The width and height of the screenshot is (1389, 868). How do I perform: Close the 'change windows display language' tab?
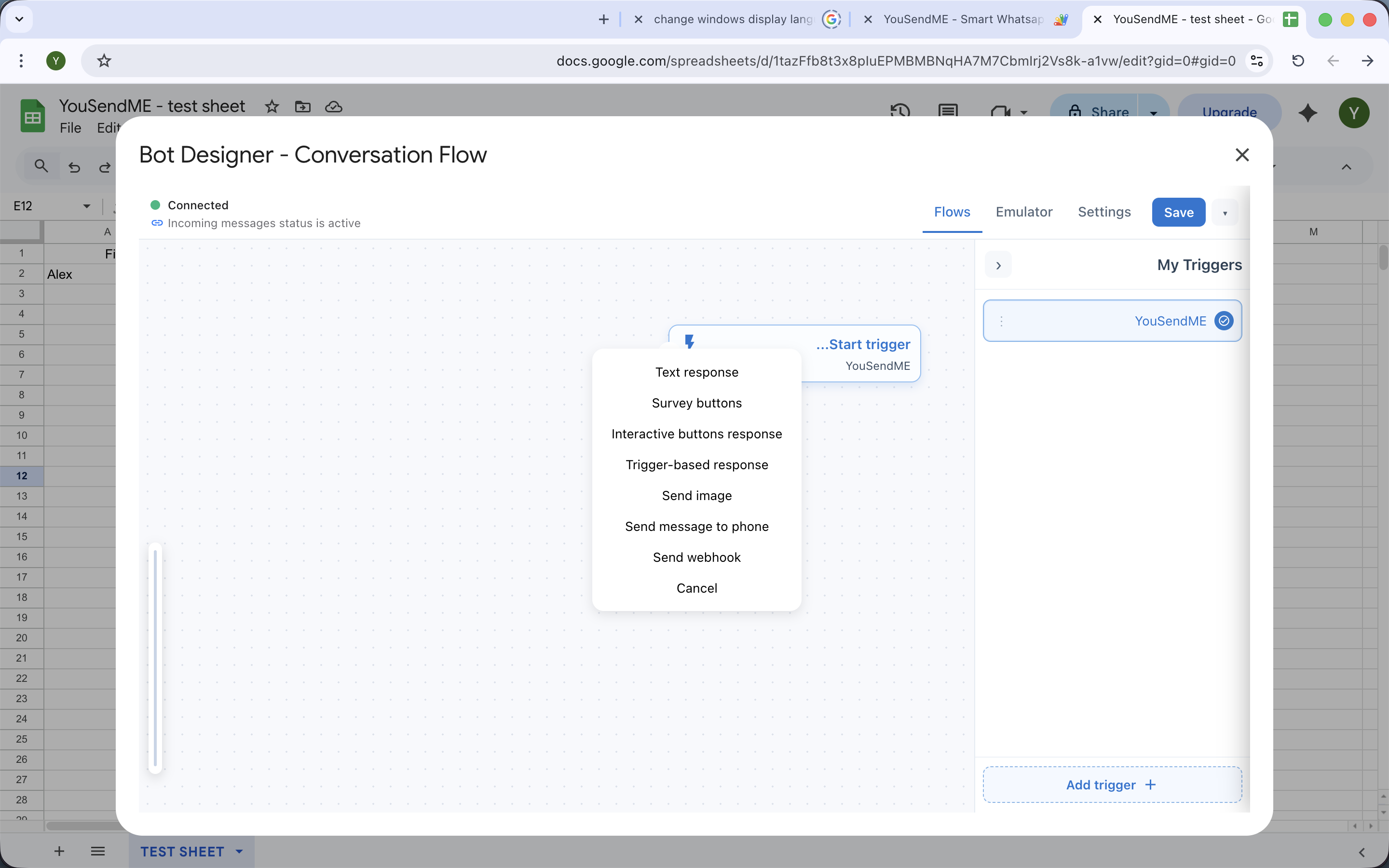tap(638, 19)
